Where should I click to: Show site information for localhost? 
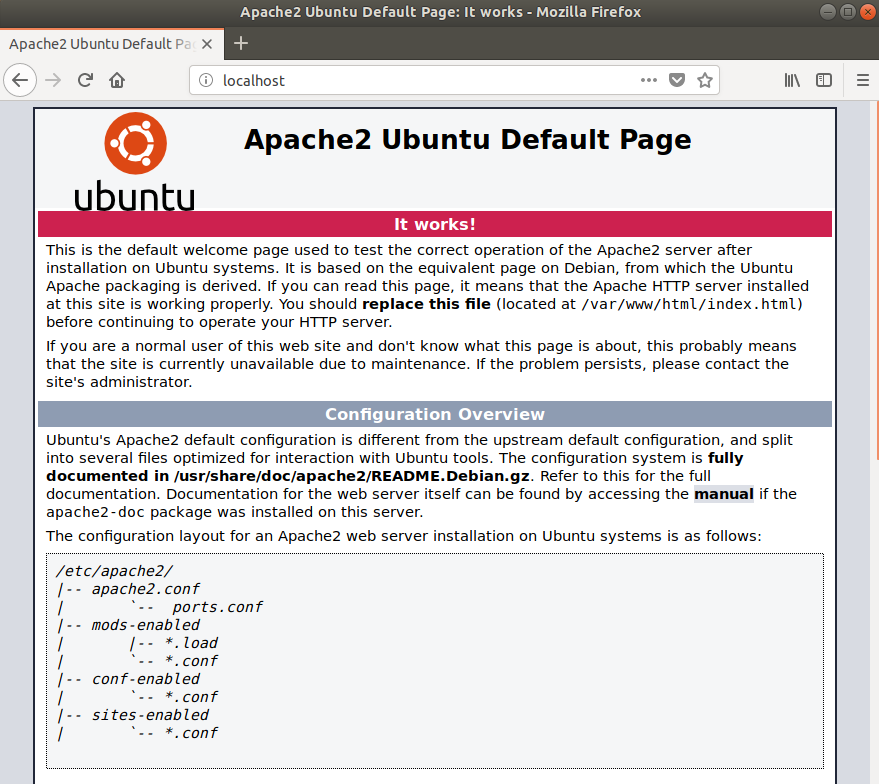pos(206,80)
